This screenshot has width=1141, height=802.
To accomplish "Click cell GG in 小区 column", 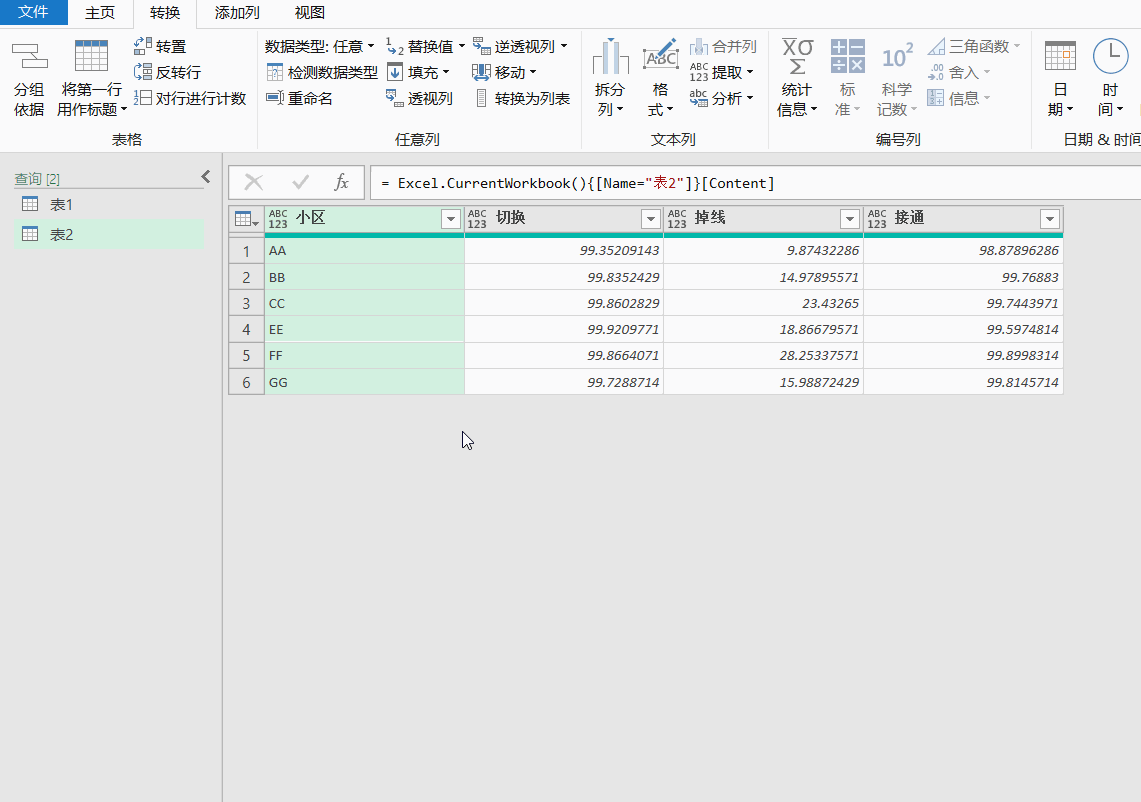I will coord(364,382).
